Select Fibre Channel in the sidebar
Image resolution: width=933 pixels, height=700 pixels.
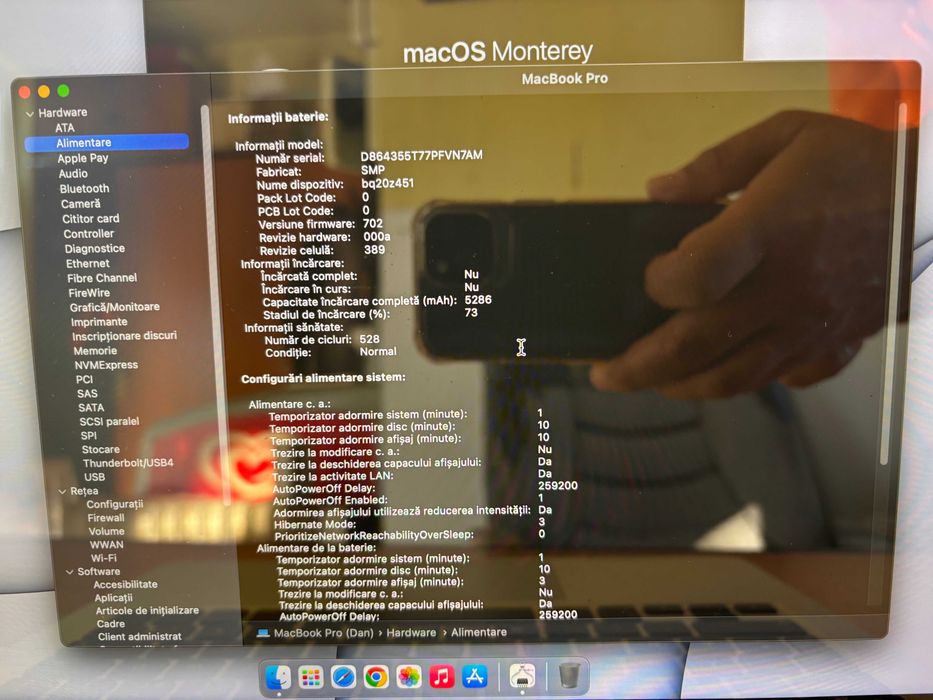tap(102, 278)
